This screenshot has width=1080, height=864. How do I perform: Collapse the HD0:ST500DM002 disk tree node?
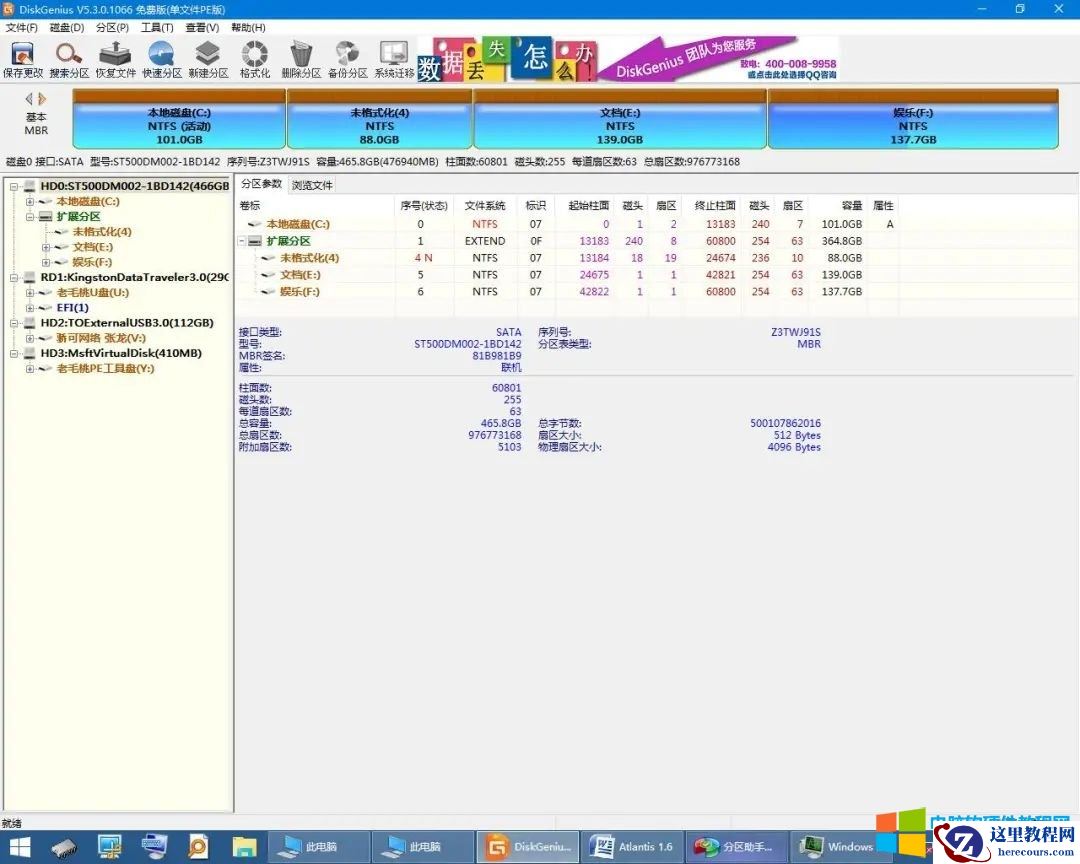click(14, 187)
